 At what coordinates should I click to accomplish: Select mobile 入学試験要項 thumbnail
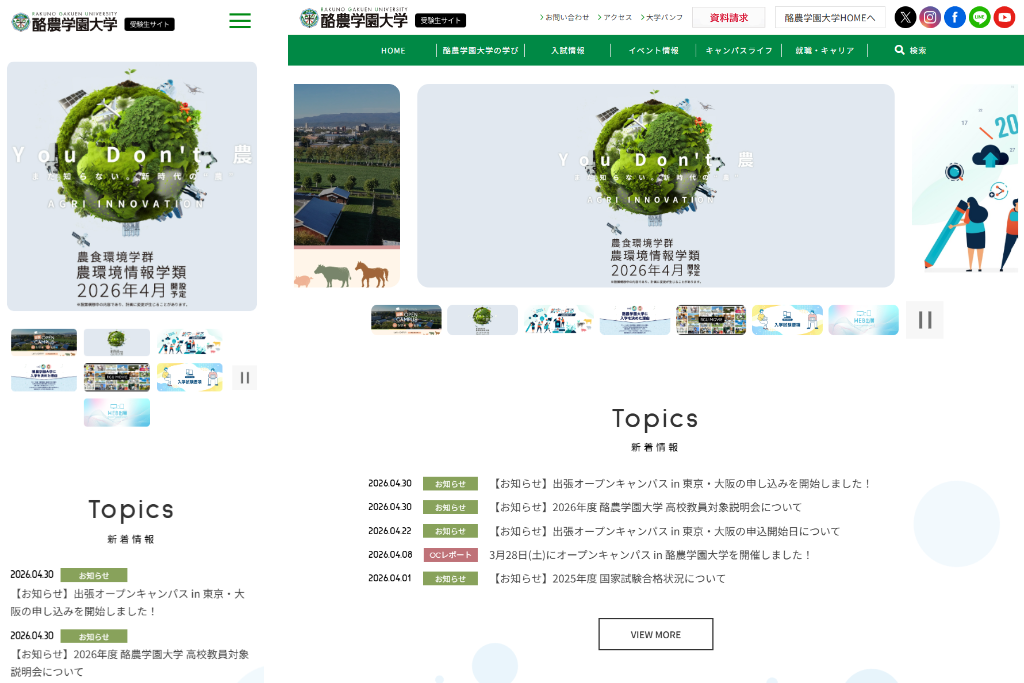tap(189, 377)
